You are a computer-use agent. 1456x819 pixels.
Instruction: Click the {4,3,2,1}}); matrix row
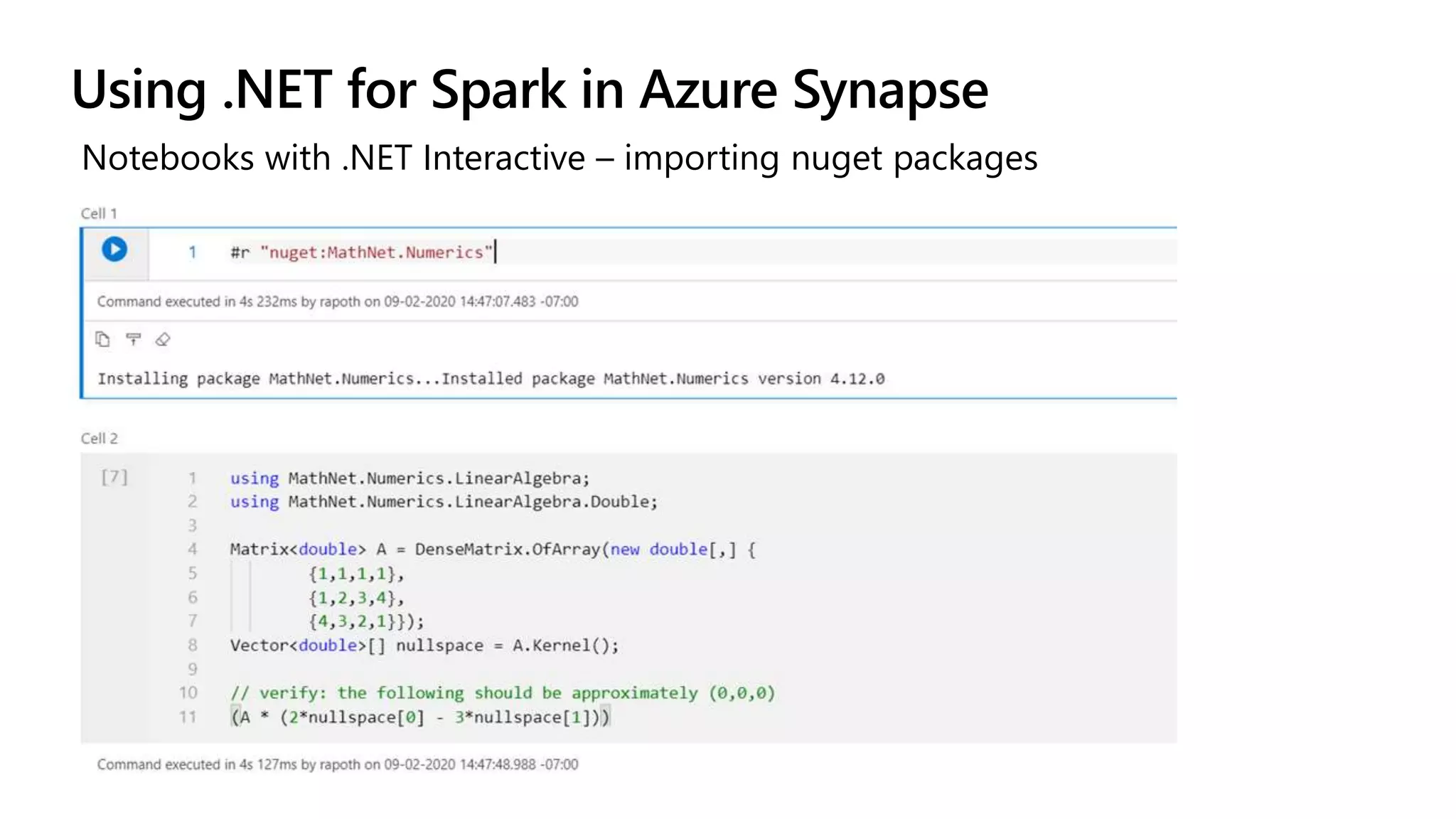[366, 621]
